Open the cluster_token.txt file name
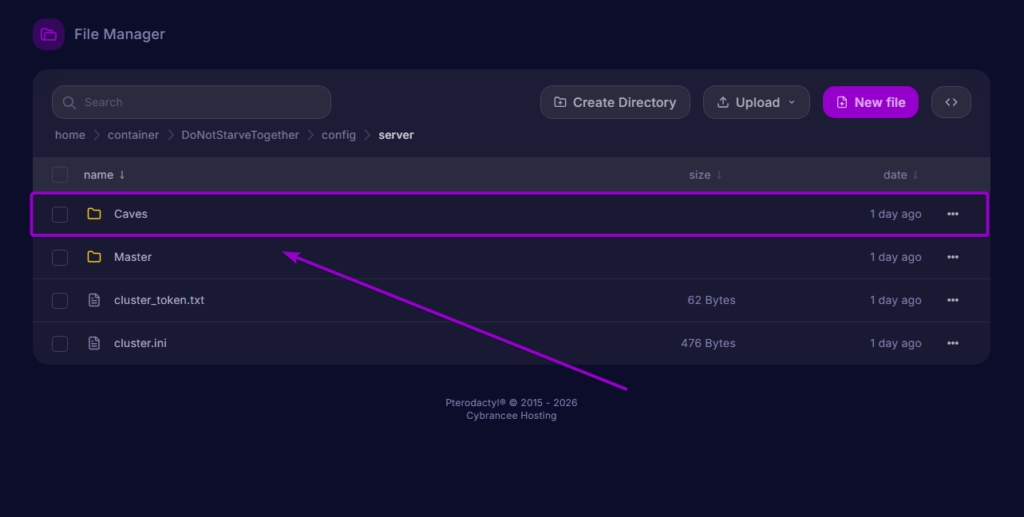 click(x=159, y=300)
